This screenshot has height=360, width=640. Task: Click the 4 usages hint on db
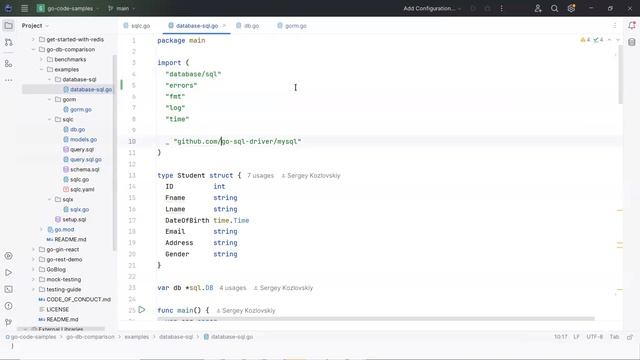[233, 288]
